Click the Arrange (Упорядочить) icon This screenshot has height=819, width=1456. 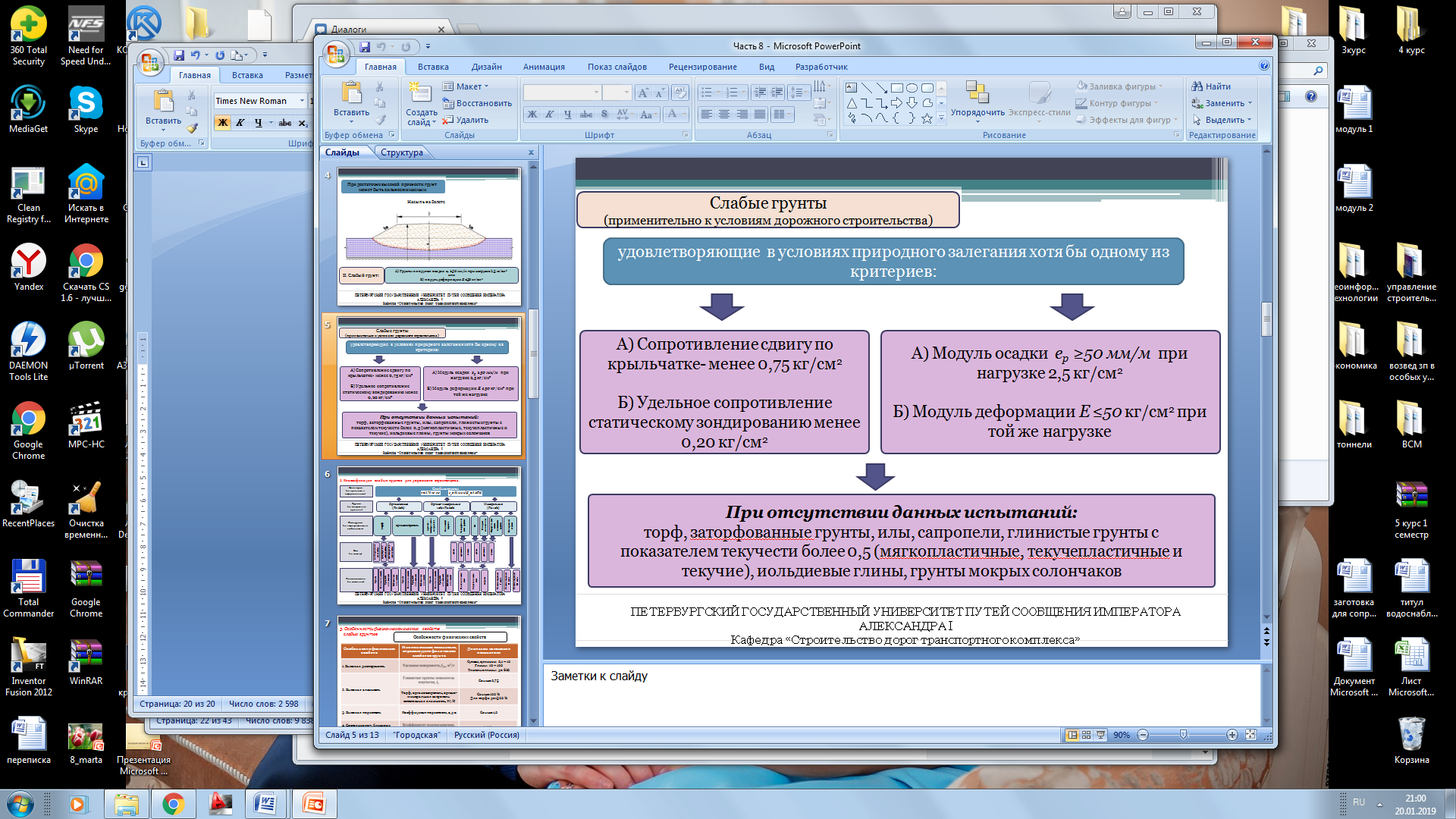click(977, 93)
